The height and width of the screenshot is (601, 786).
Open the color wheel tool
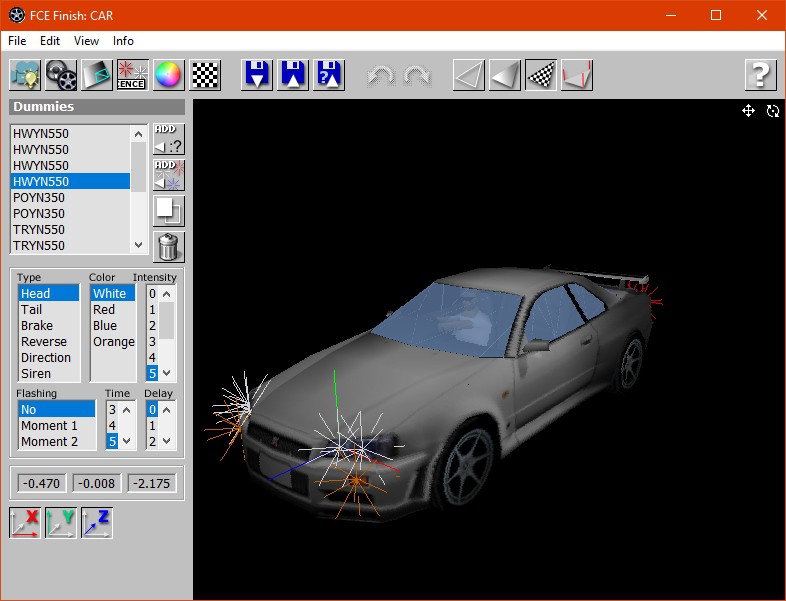169,75
